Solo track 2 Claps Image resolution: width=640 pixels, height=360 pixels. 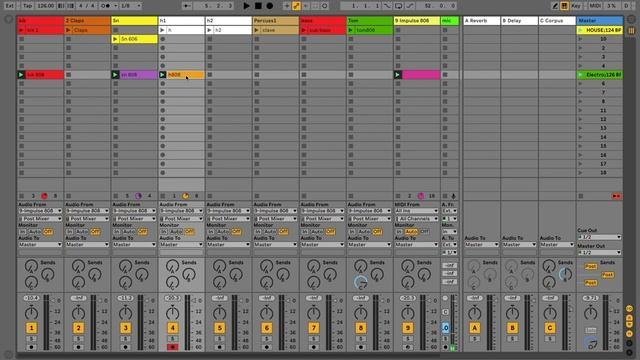click(x=78, y=339)
